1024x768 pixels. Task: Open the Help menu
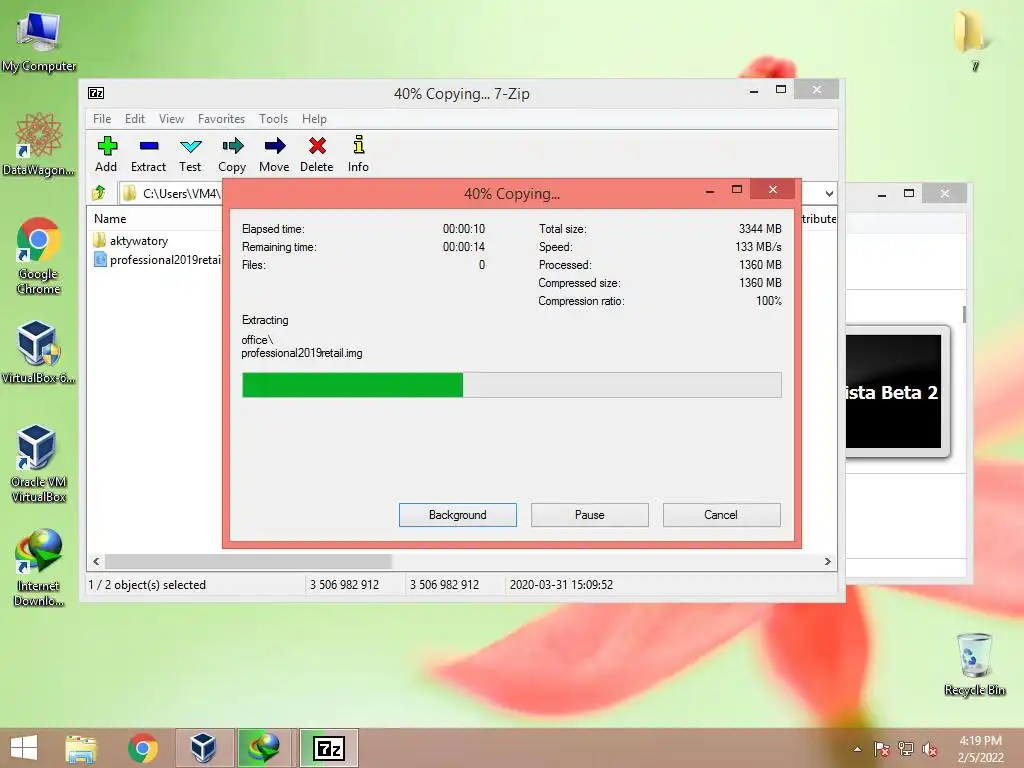[x=314, y=119]
